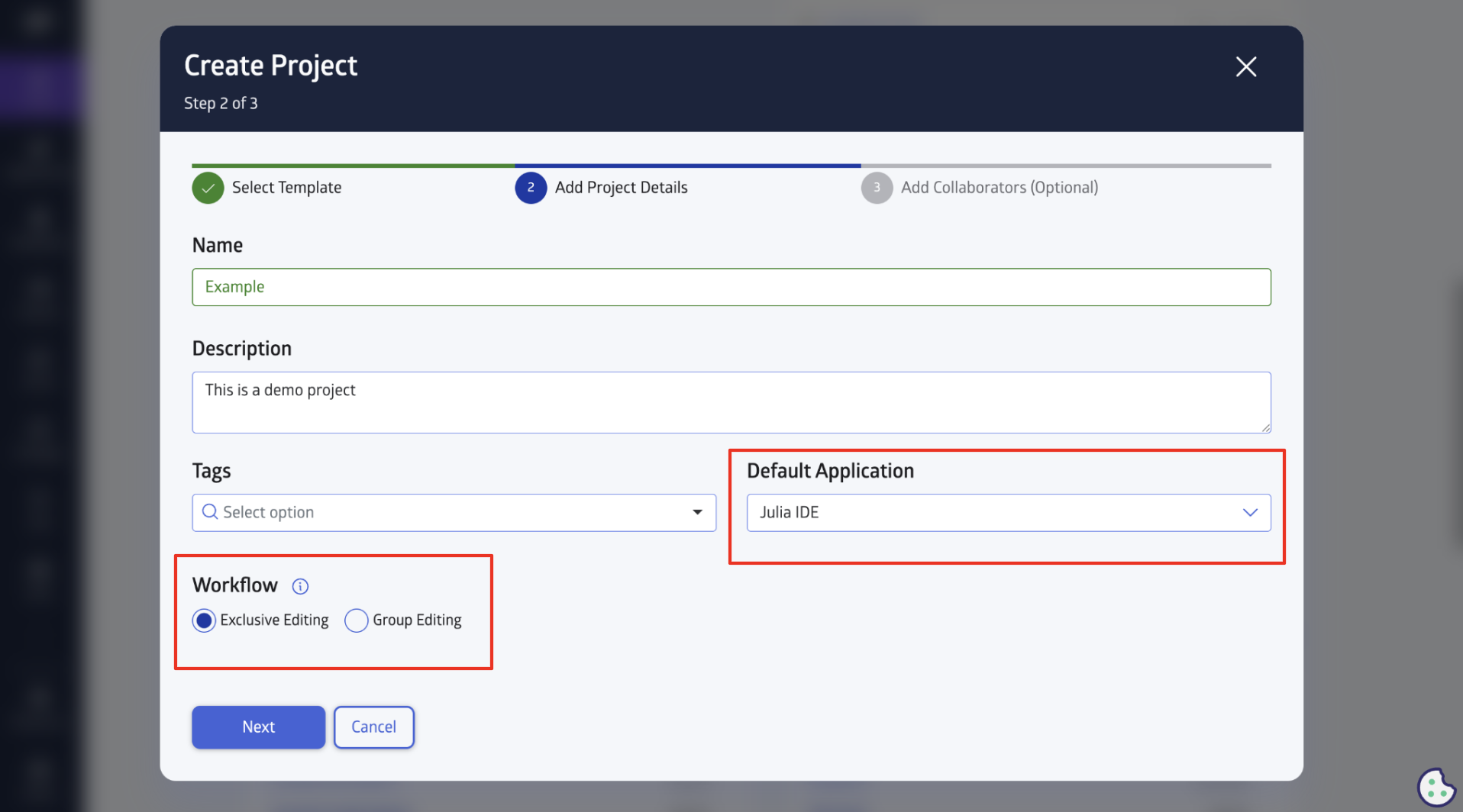Select Group Editing workflow
Viewport: 1463px width, 812px height.
tap(357, 620)
